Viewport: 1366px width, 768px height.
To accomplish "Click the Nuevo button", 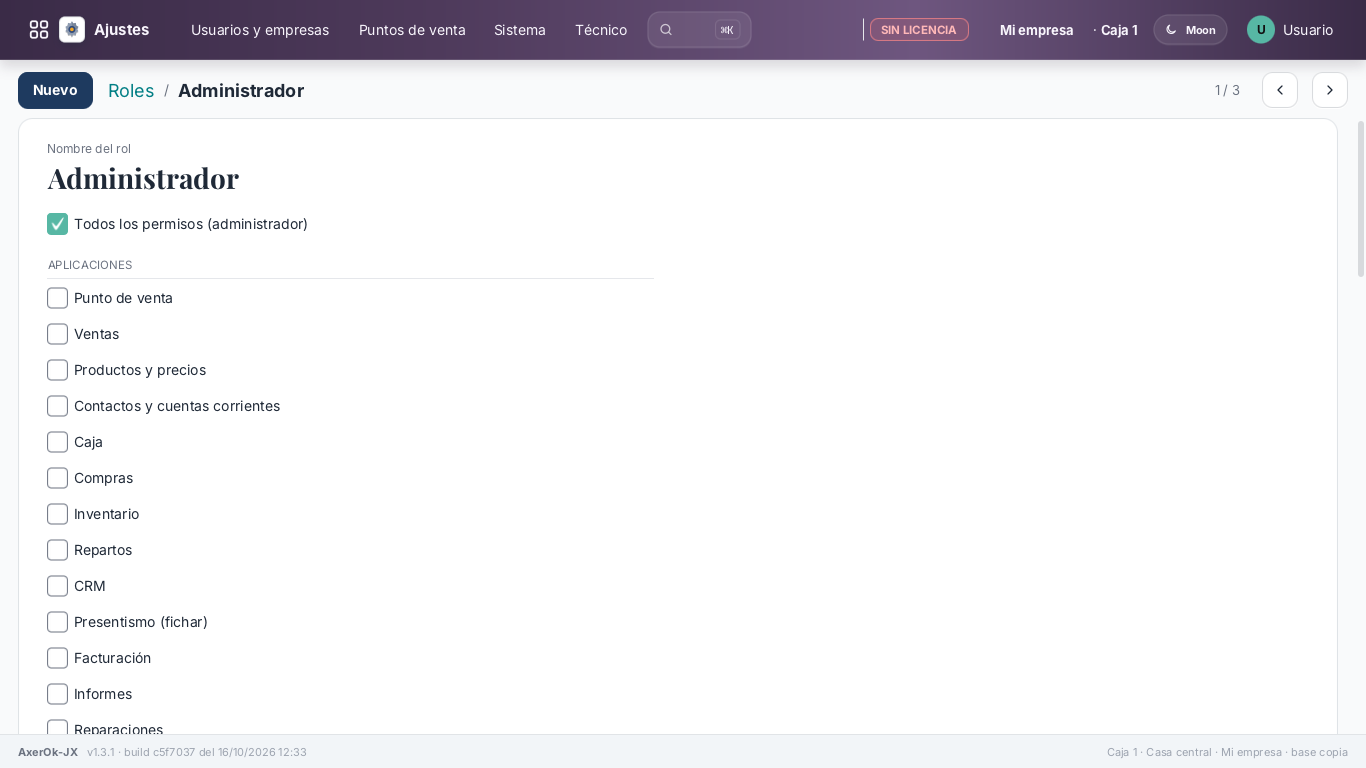I will coord(55,90).
